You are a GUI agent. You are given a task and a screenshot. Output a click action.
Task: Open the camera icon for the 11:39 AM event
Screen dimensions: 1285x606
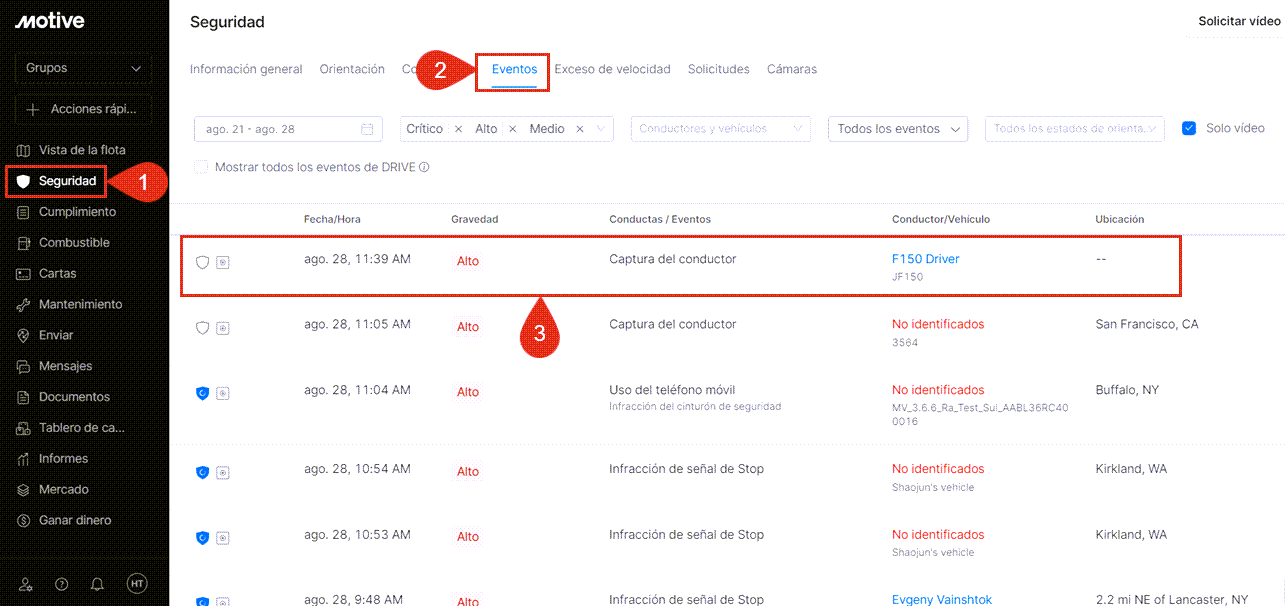[x=222, y=261]
